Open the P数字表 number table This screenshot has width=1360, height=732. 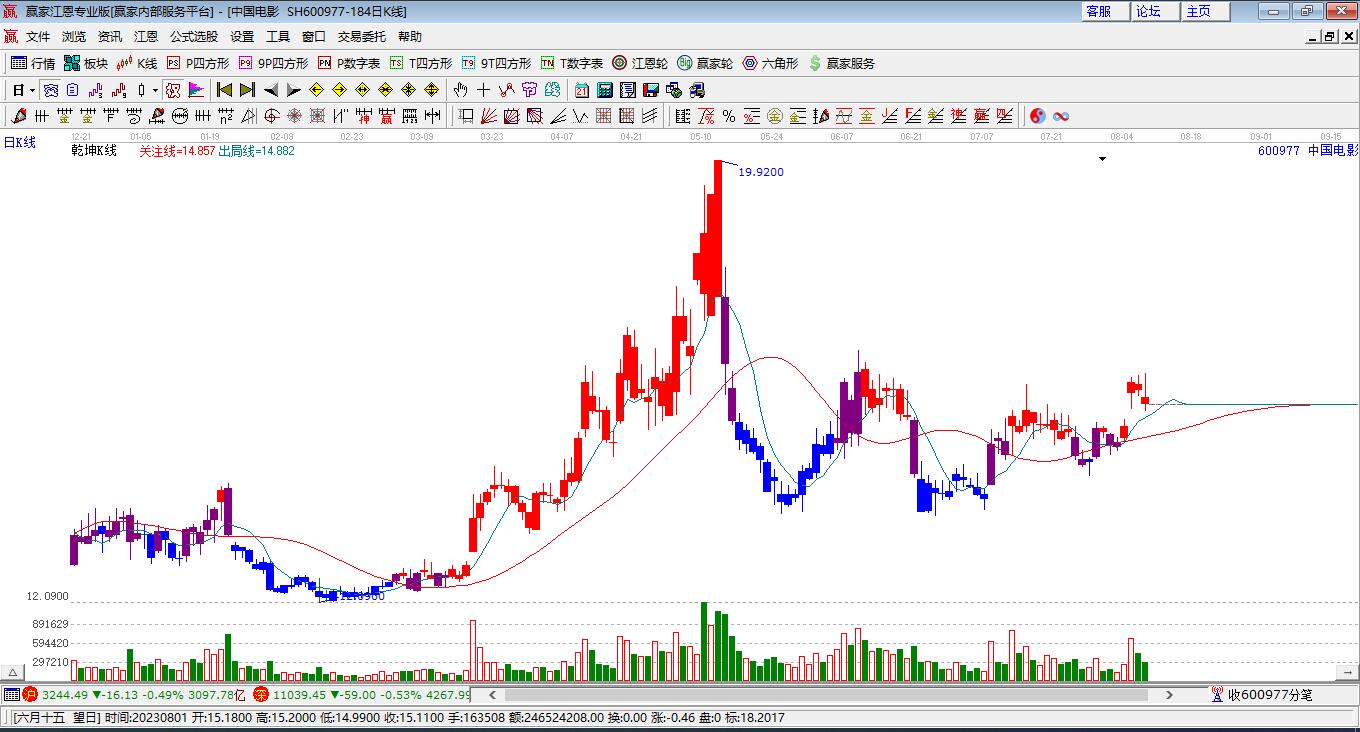coord(348,63)
